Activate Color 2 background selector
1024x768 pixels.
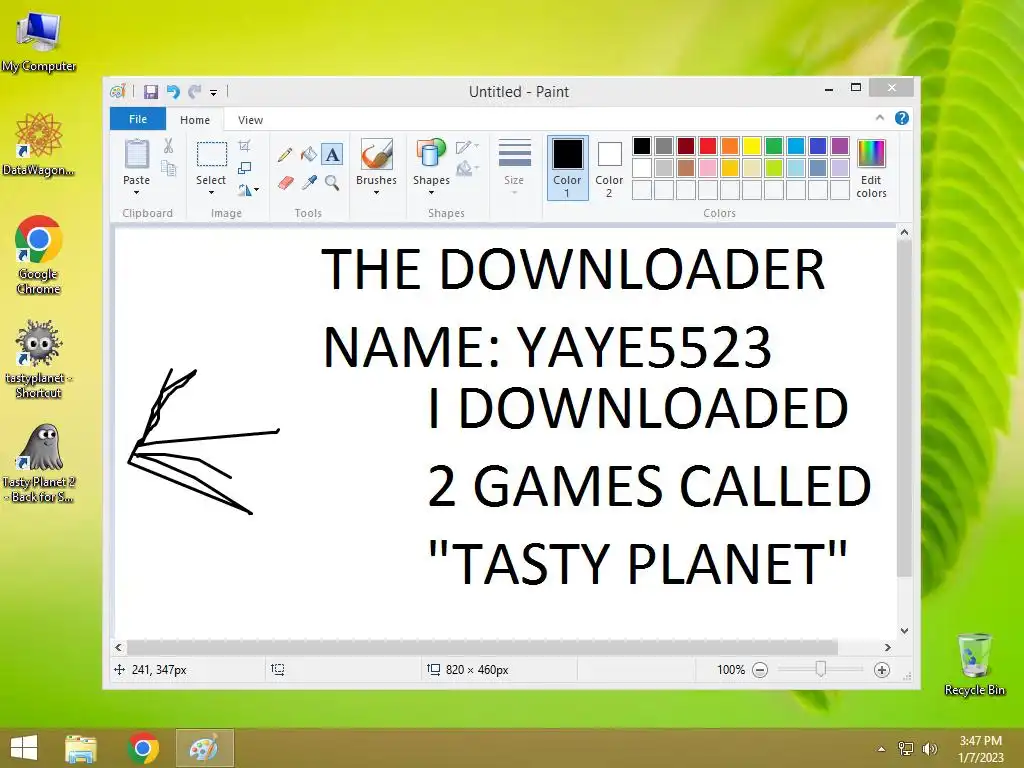pyautogui.click(x=609, y=167)
